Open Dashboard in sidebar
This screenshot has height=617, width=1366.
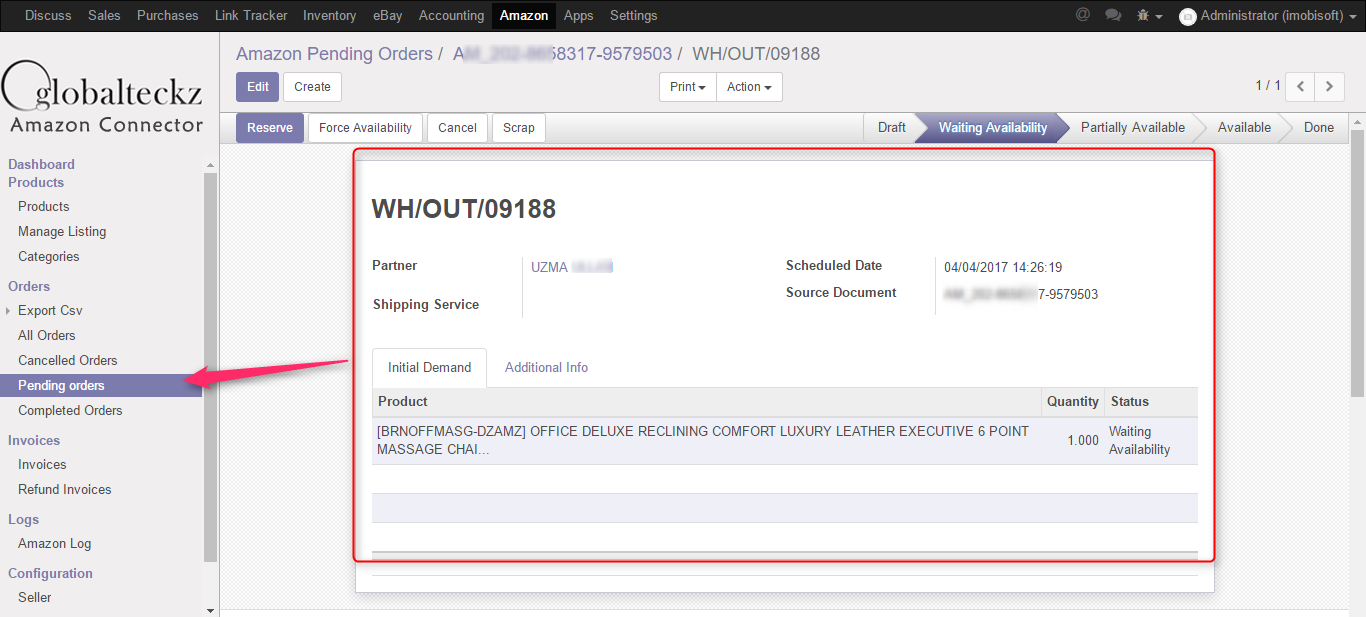click(42, 164)
